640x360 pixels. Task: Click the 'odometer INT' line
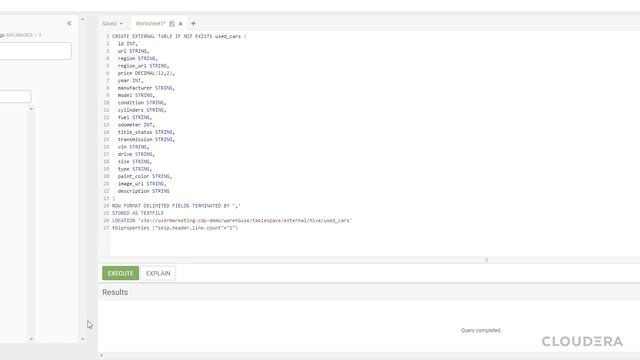[136, 124]
